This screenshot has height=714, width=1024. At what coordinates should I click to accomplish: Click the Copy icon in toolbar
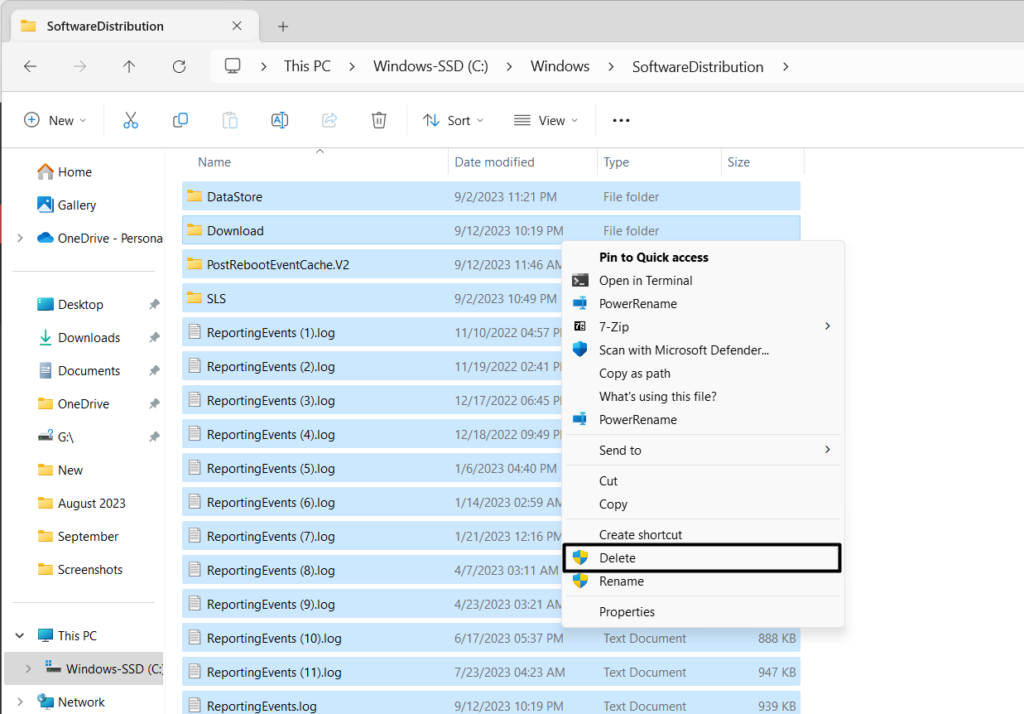point(180,120)
